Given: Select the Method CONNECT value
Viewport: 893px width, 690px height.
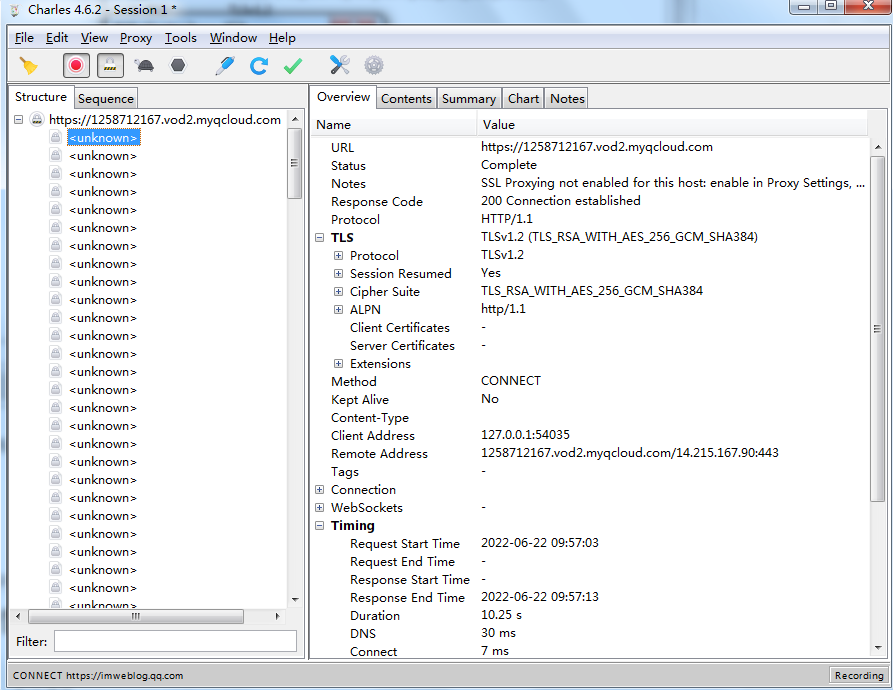Looking at the screenshot, I should 511,381.
